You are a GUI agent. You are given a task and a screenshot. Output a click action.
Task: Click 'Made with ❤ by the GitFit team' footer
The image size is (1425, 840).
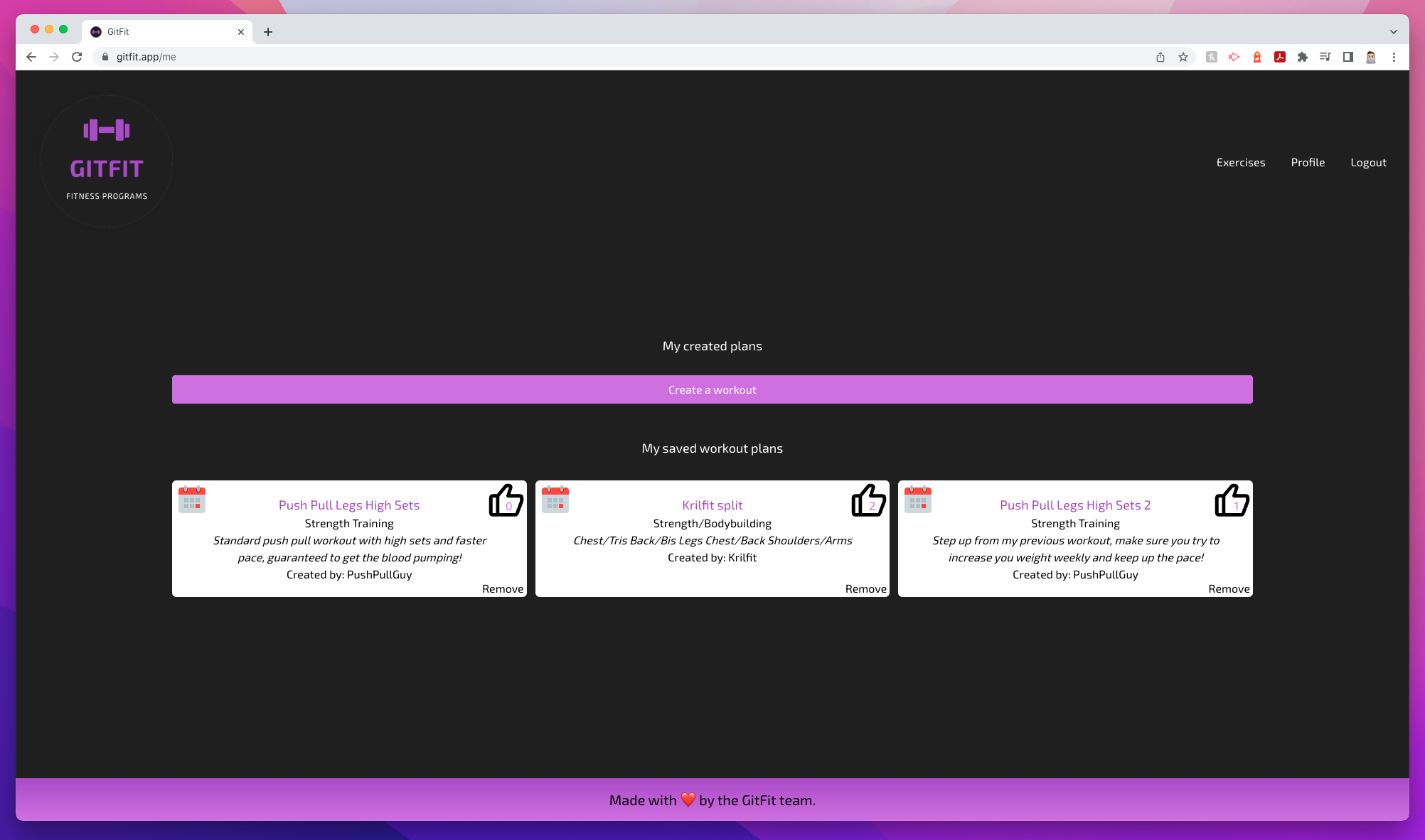(x=712, y=800)
